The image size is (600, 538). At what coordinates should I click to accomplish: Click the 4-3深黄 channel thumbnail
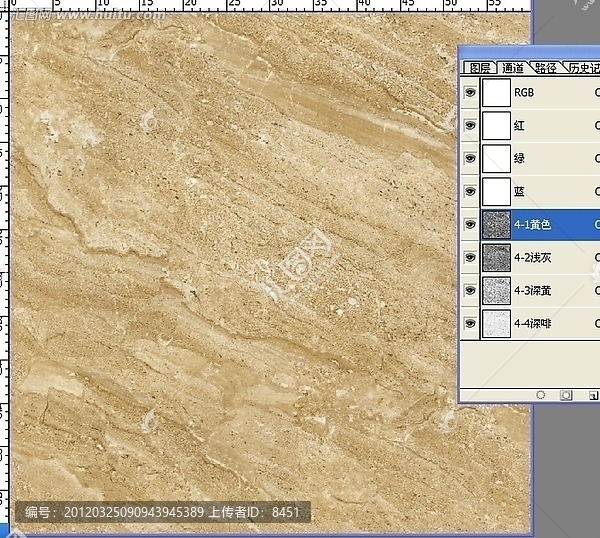[x=496, y=290]
